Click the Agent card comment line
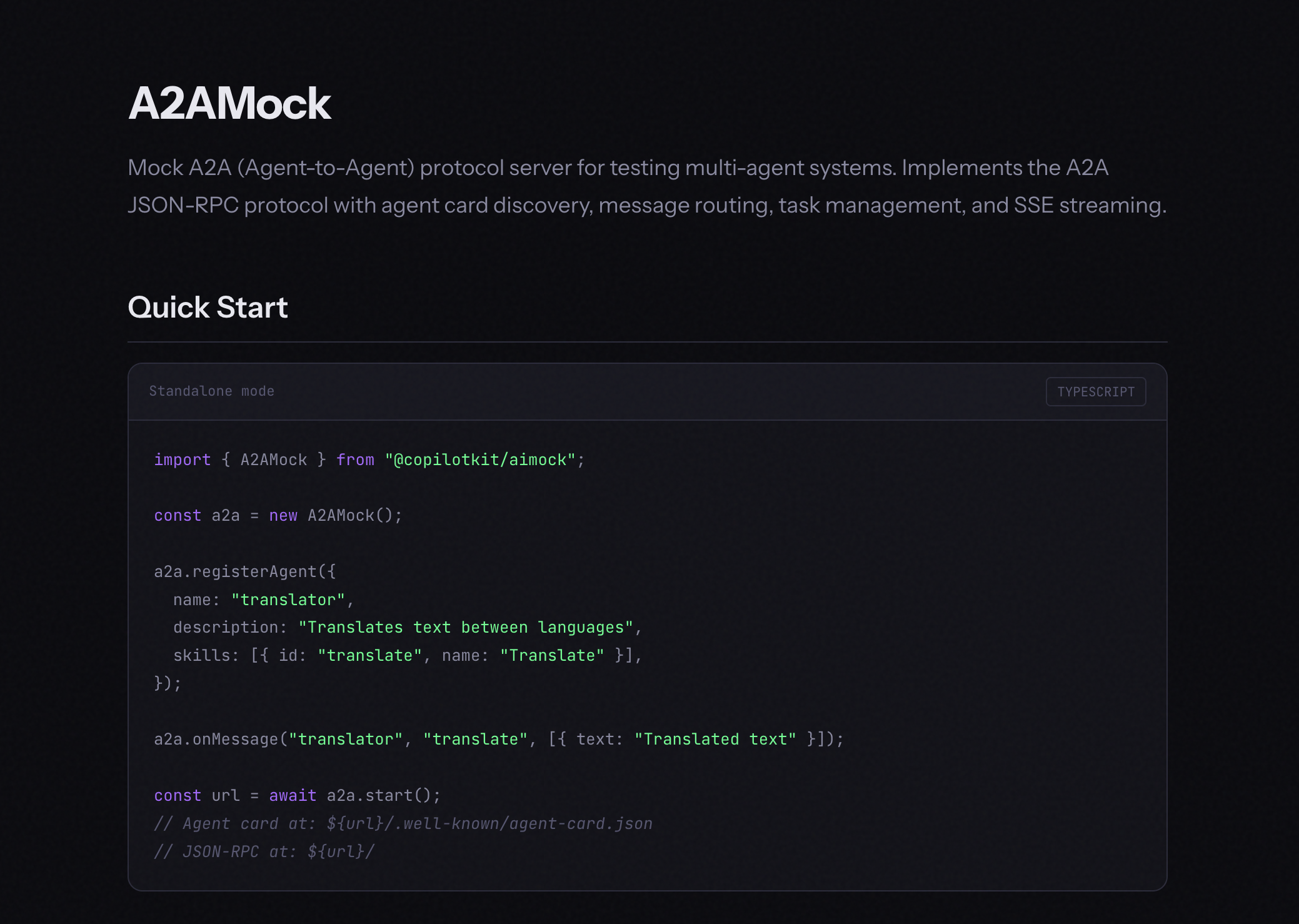 point(403,824)
